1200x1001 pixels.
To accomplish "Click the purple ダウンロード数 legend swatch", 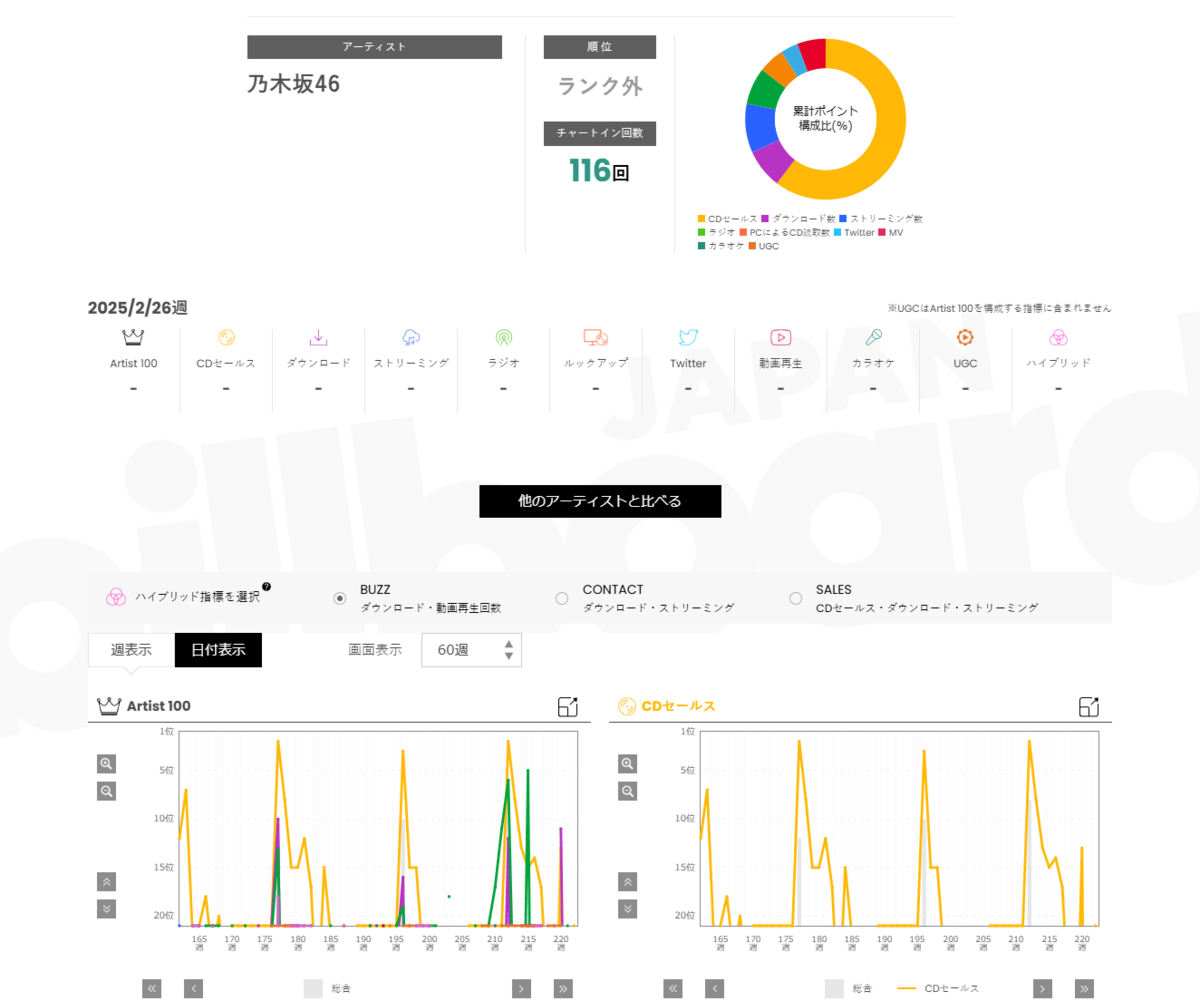I will (x=765, y=218).
